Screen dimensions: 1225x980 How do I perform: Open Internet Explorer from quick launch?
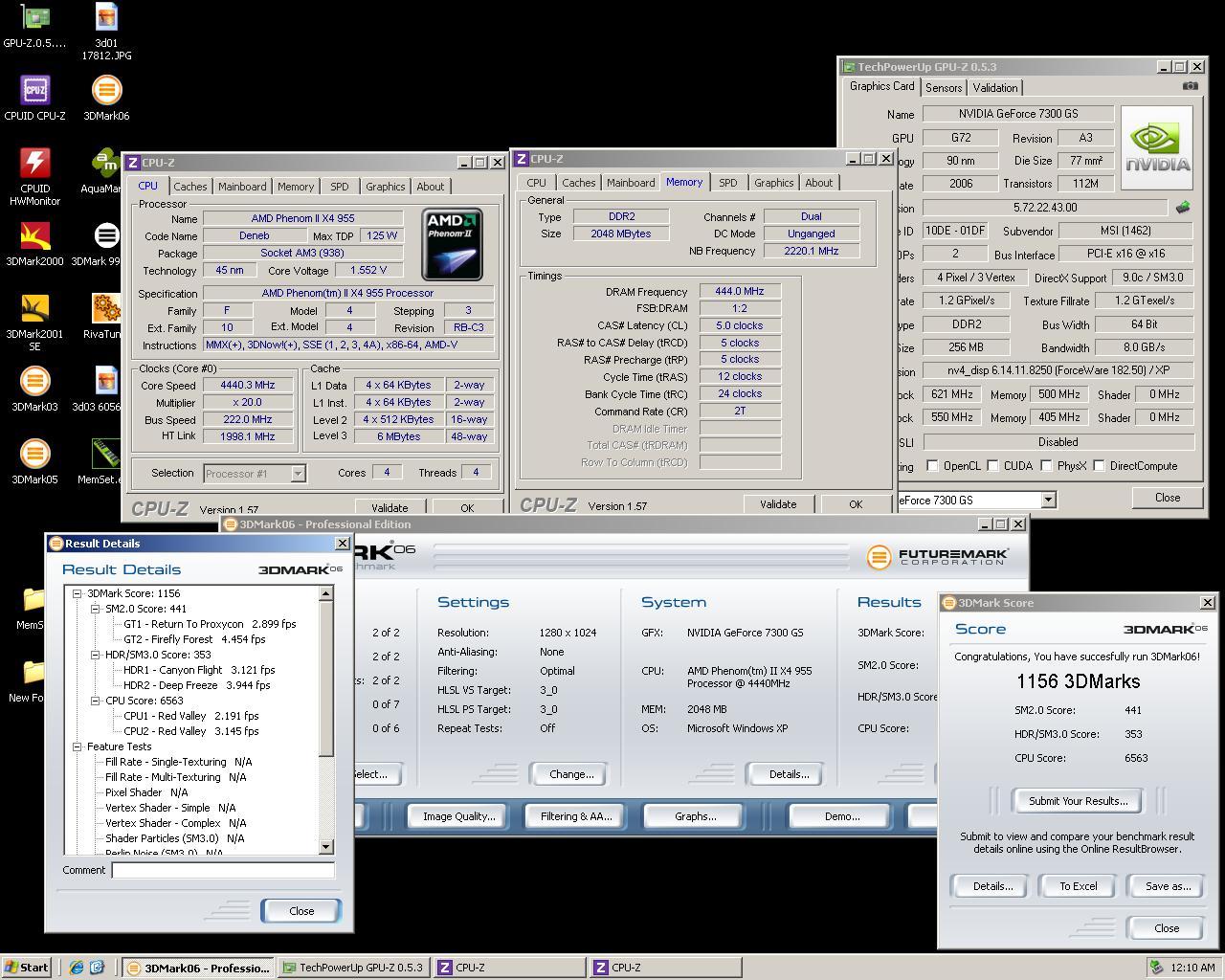77,968
